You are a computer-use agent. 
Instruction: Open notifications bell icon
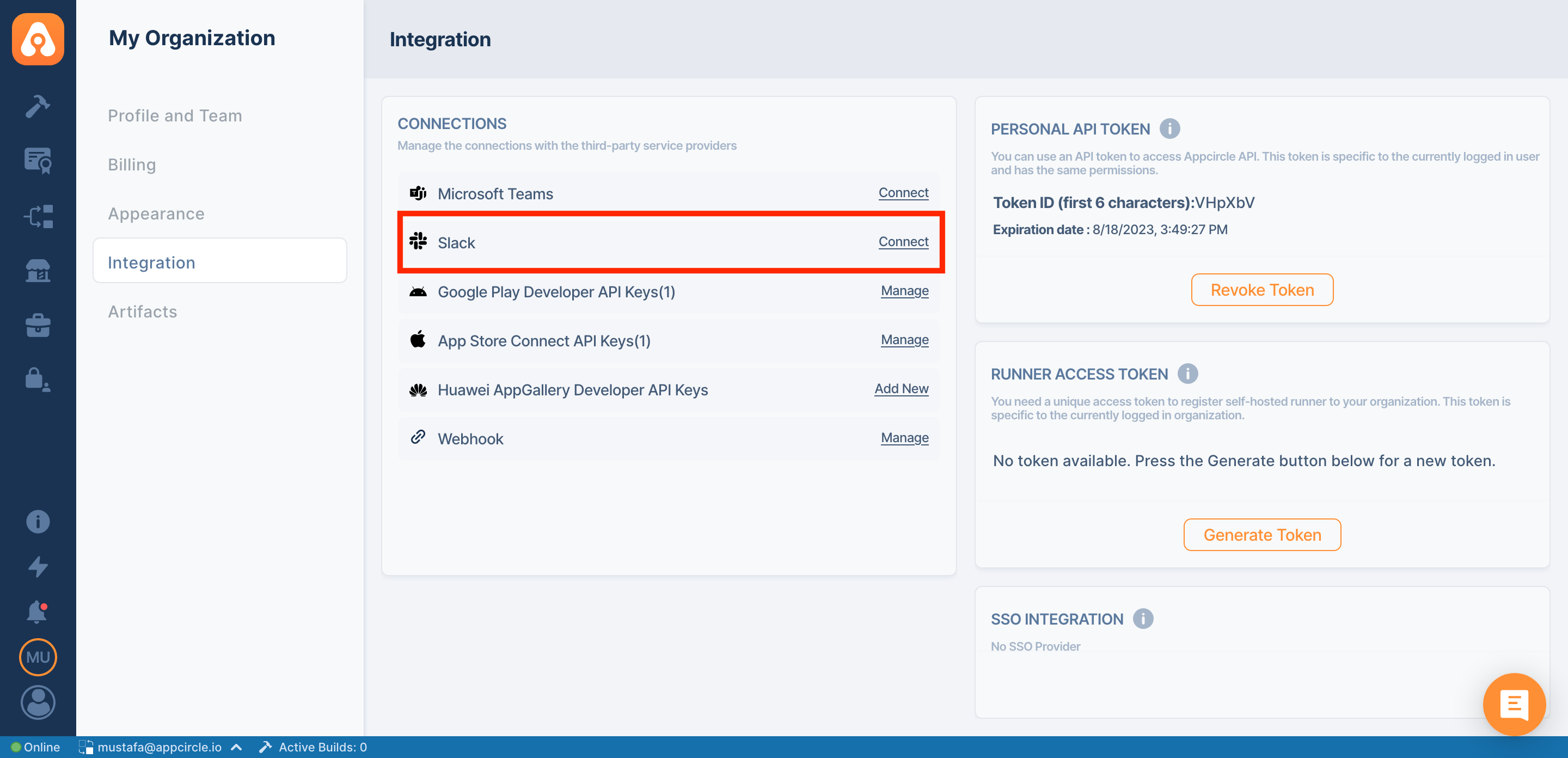38,612
